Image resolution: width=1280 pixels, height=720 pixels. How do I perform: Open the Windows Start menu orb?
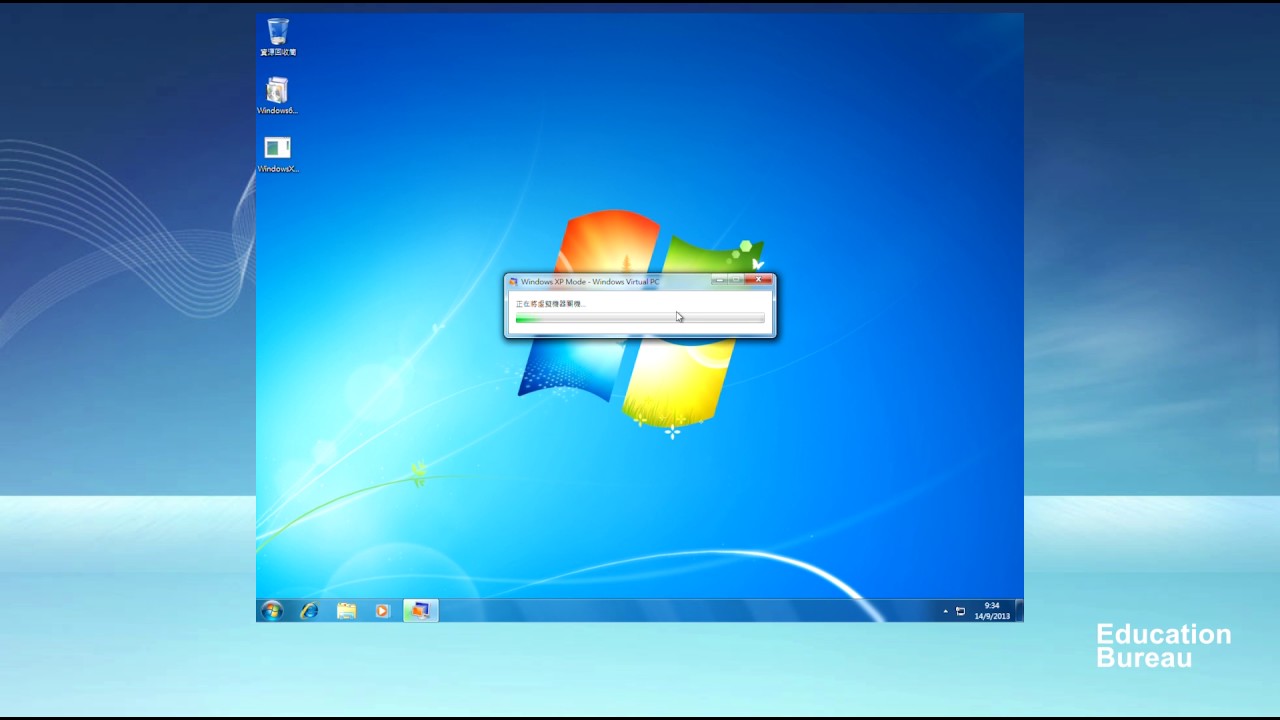(x=272, y=610)
